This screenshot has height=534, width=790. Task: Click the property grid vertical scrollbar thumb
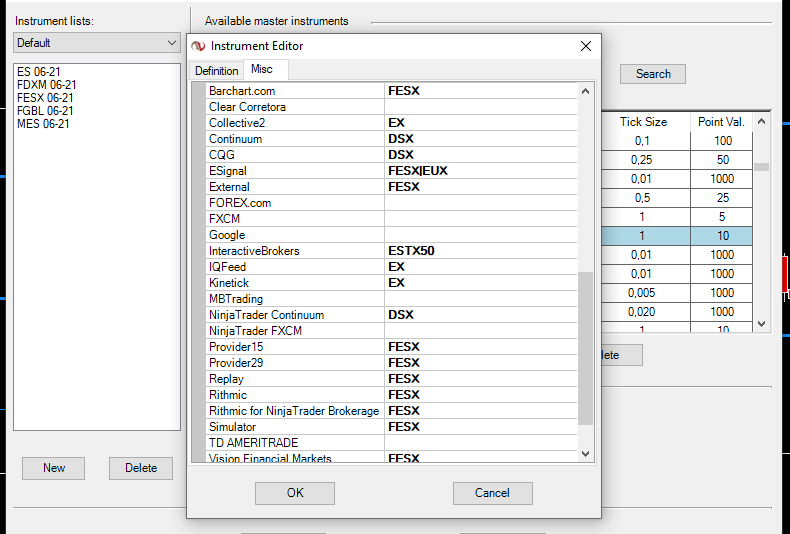click(x=585, y=348)
